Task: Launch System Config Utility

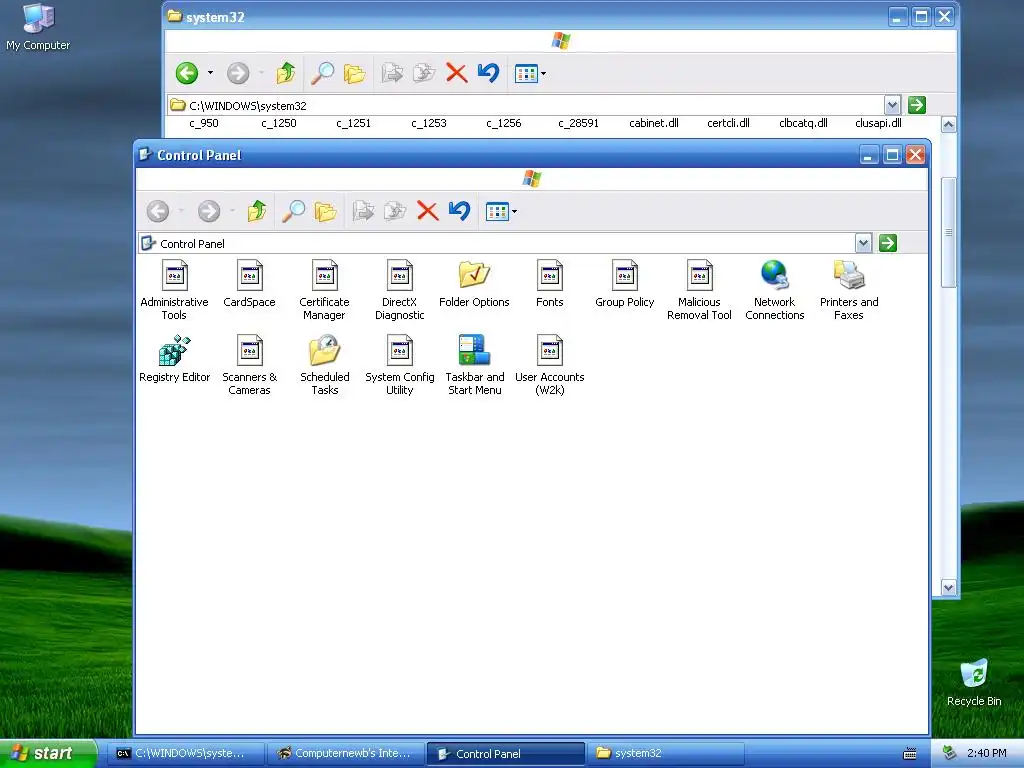Action: [399, 365]
